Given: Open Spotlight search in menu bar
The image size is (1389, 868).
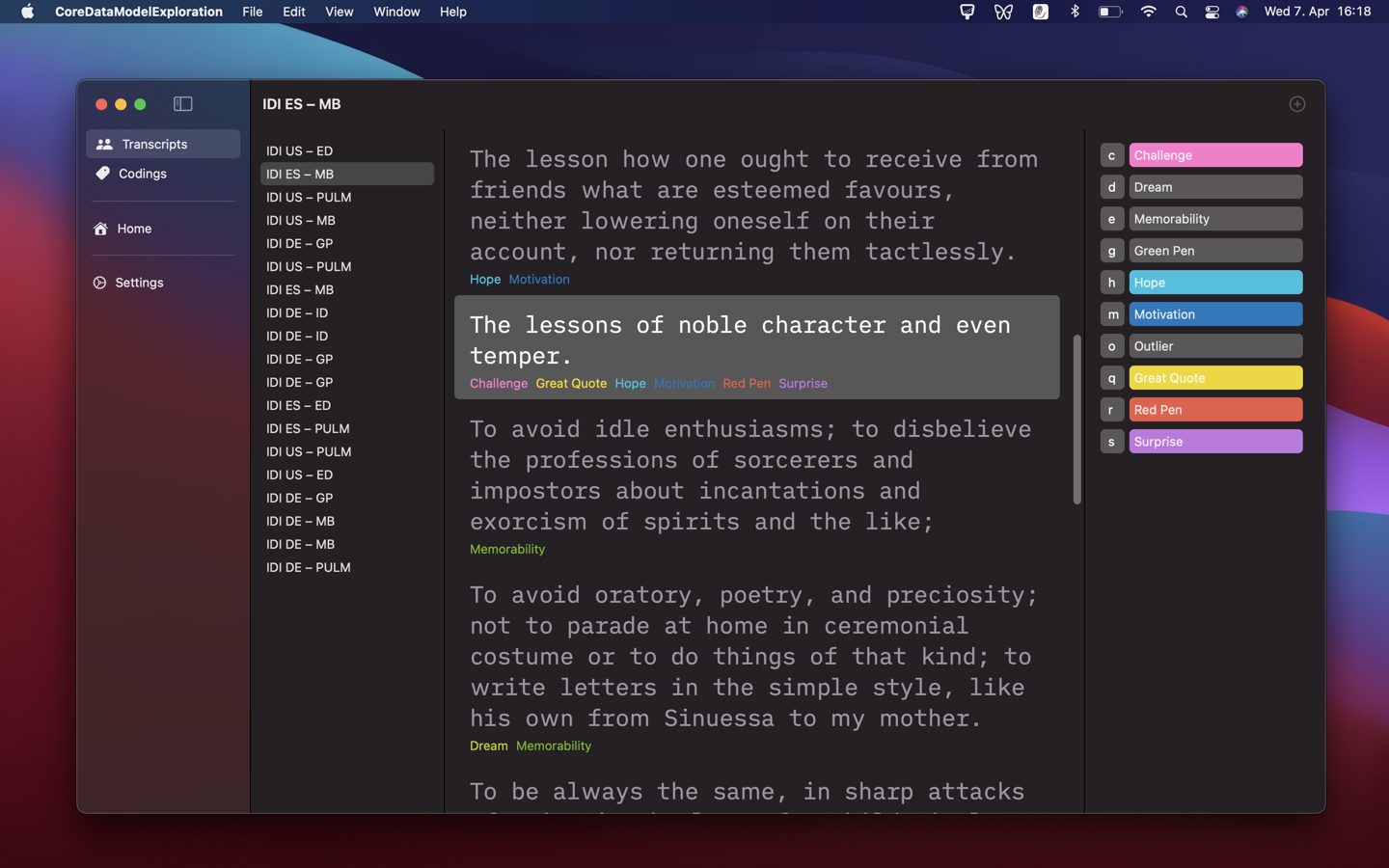Looking at the screenshot, I should click(1181, 12).
